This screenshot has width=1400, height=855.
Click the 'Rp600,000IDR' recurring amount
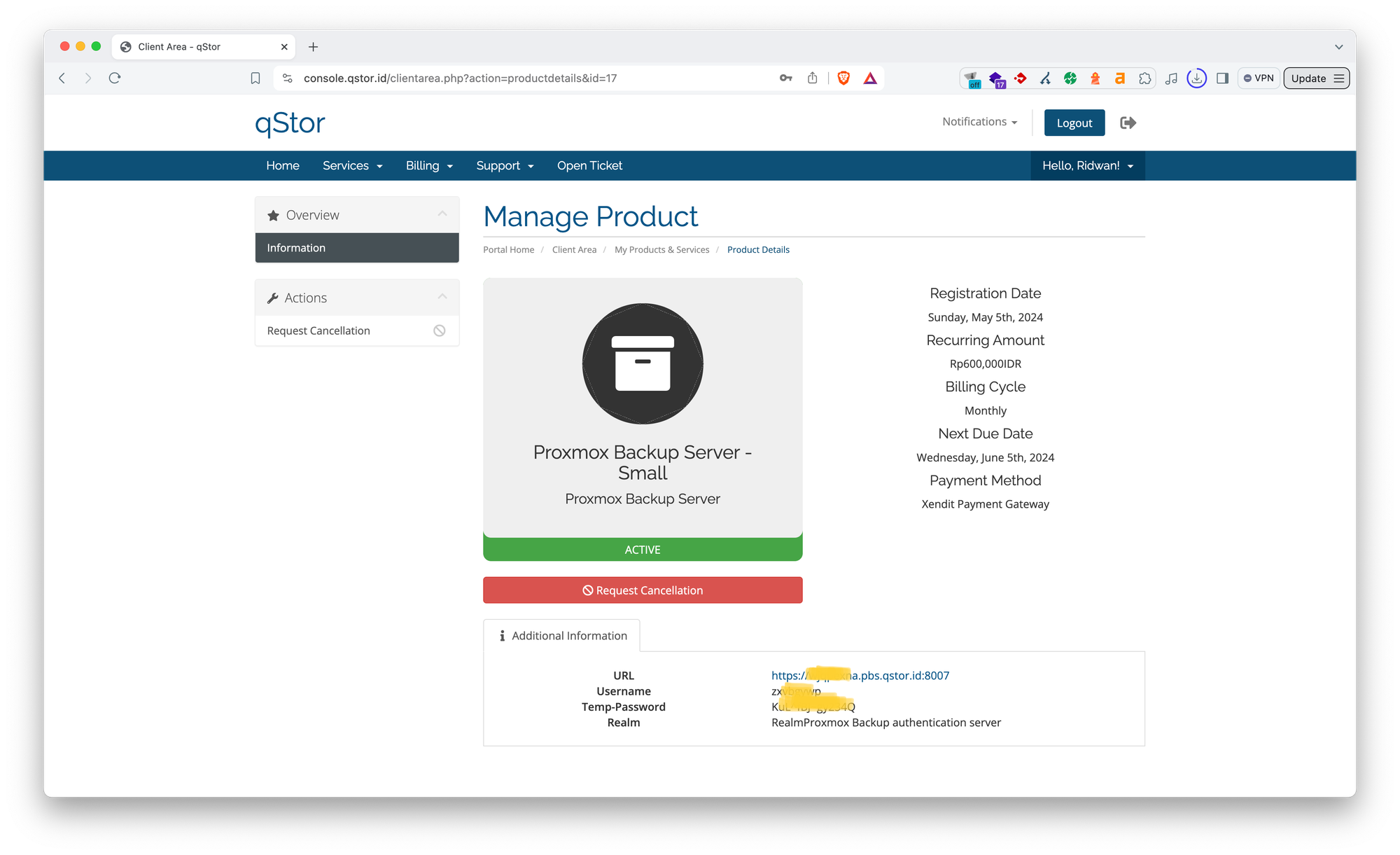click(985, 364)
